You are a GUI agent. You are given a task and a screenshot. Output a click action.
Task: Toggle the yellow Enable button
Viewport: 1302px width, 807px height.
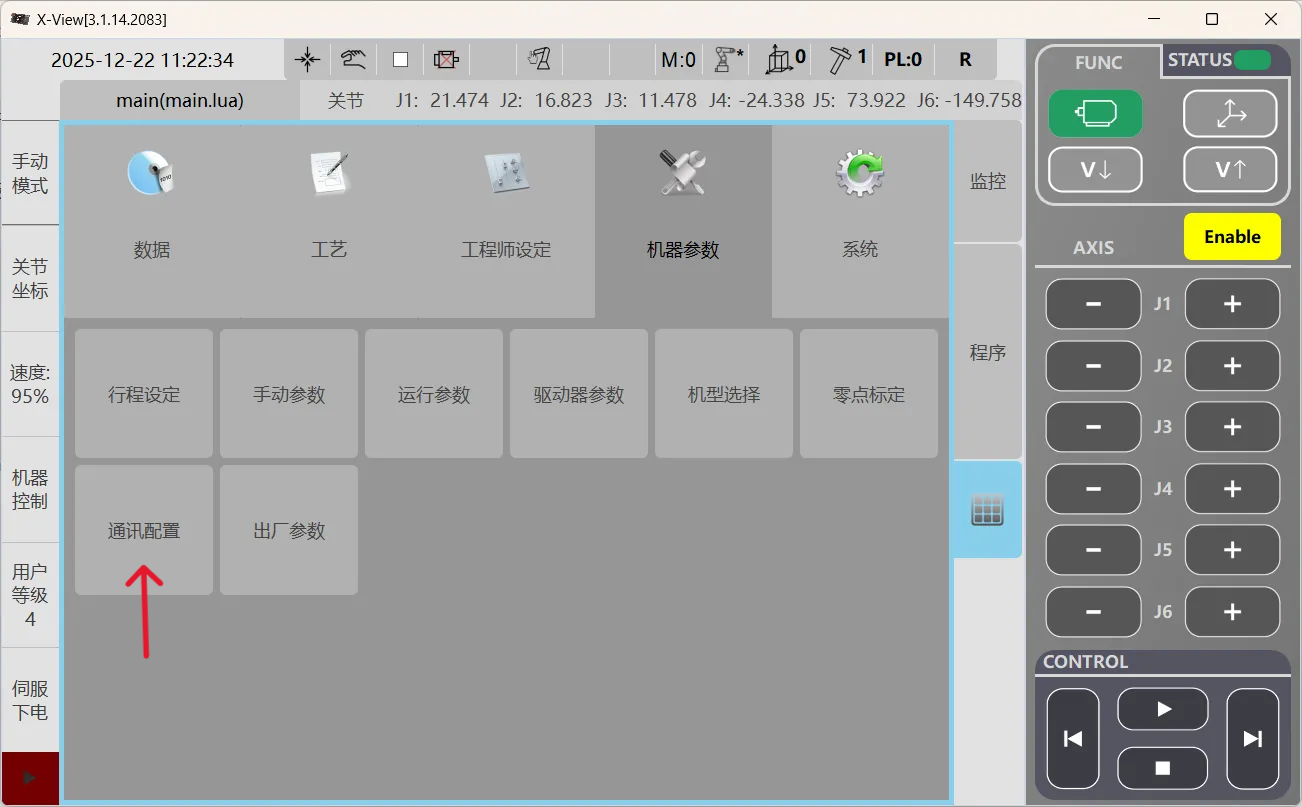[x=1231, y=237]
